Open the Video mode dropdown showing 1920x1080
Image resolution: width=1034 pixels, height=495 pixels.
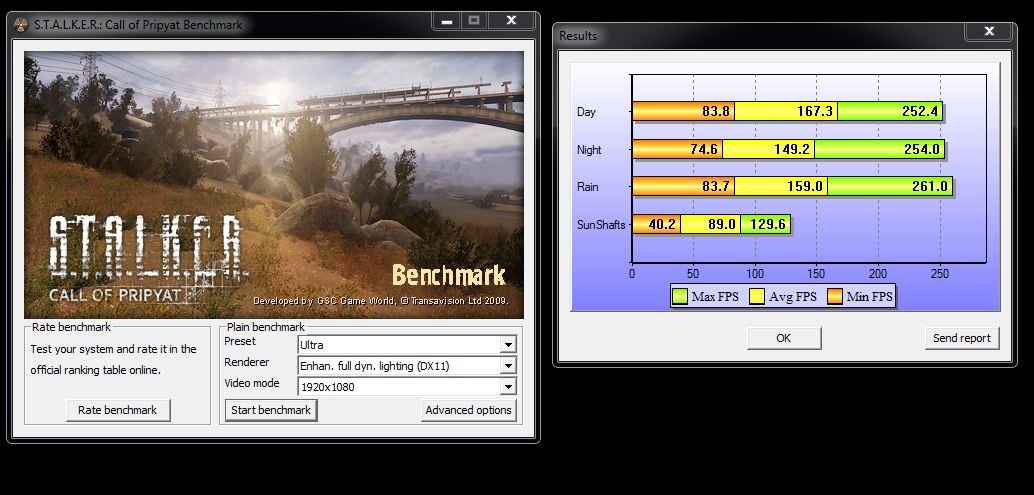[407, 386]
